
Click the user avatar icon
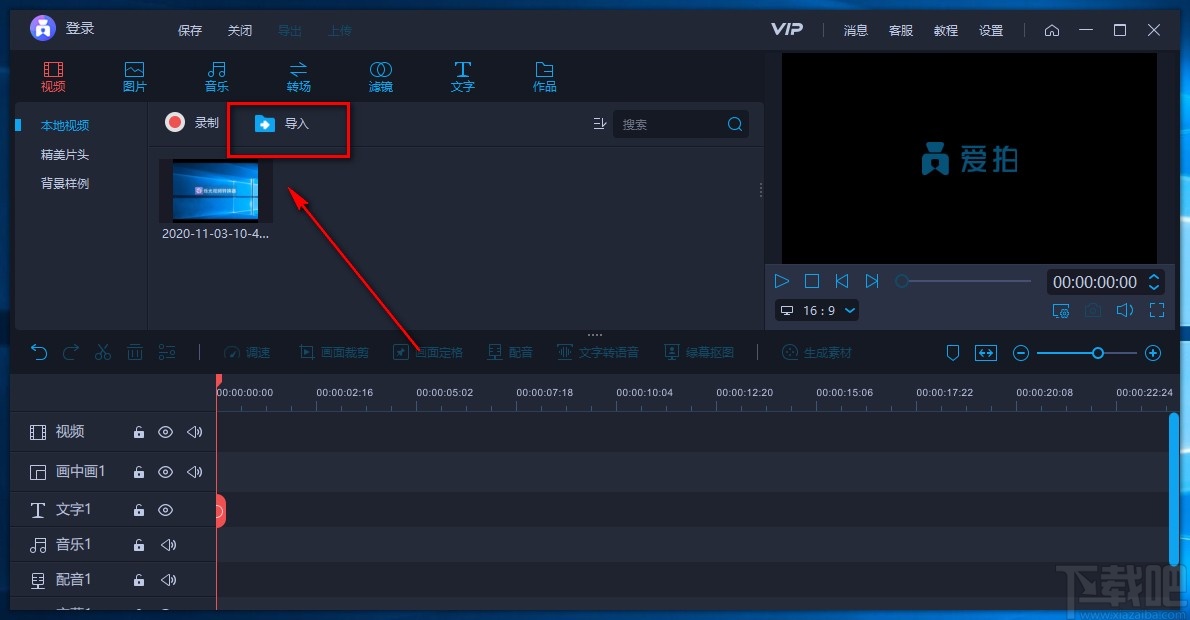click(42, 28)
